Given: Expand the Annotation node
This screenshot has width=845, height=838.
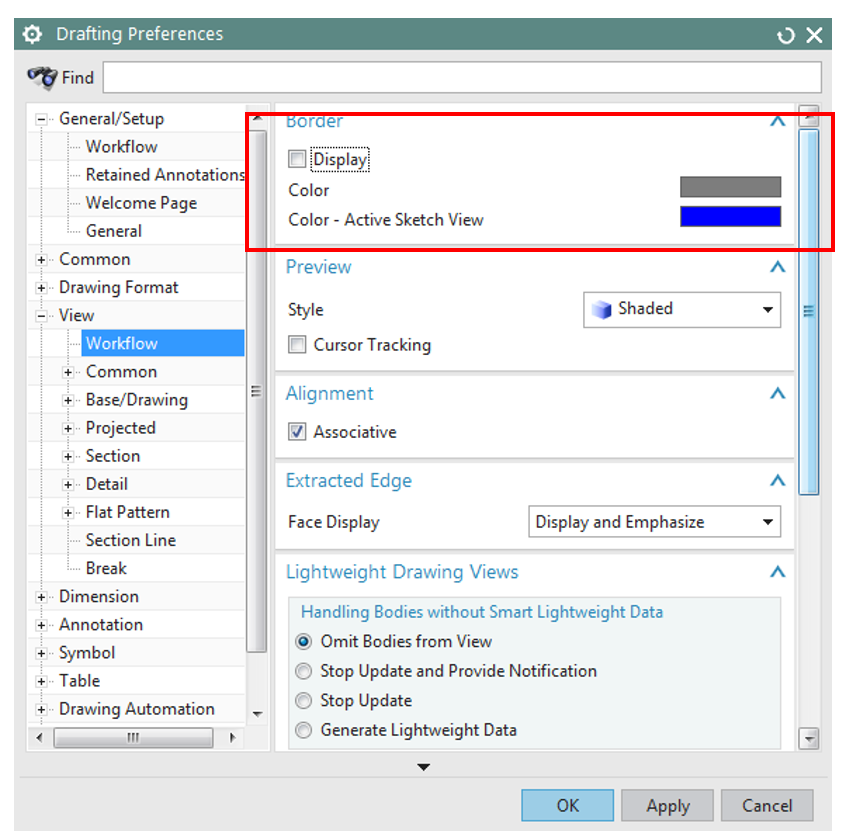Looking at the screenshot, I should [41, 625].
